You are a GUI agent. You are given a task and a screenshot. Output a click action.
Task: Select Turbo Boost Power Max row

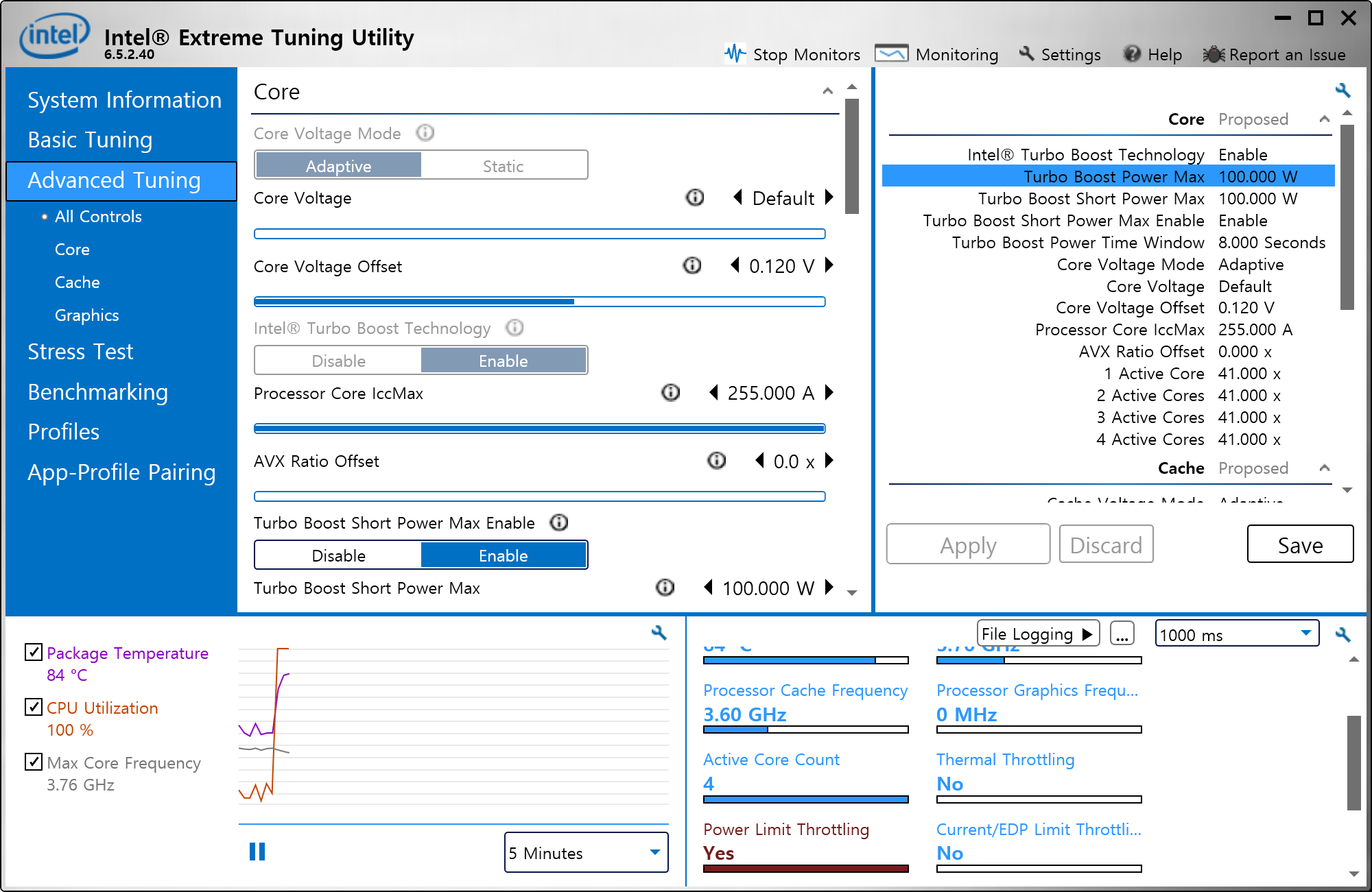1109,176
